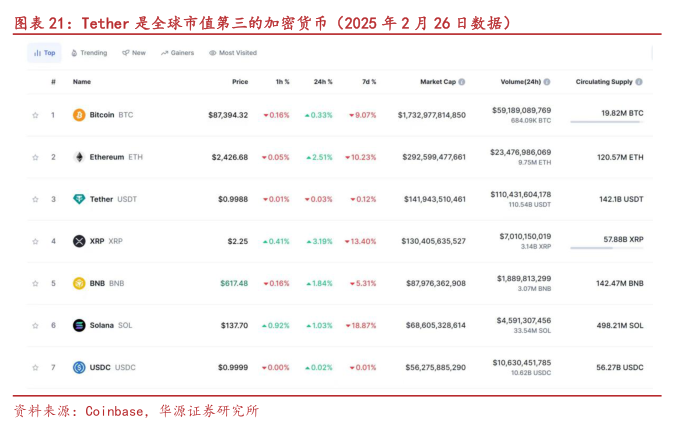This screenshot has width=679, height=430.
Task: Click market cap $1,732,977,814,850
Action: coord(432,115)
